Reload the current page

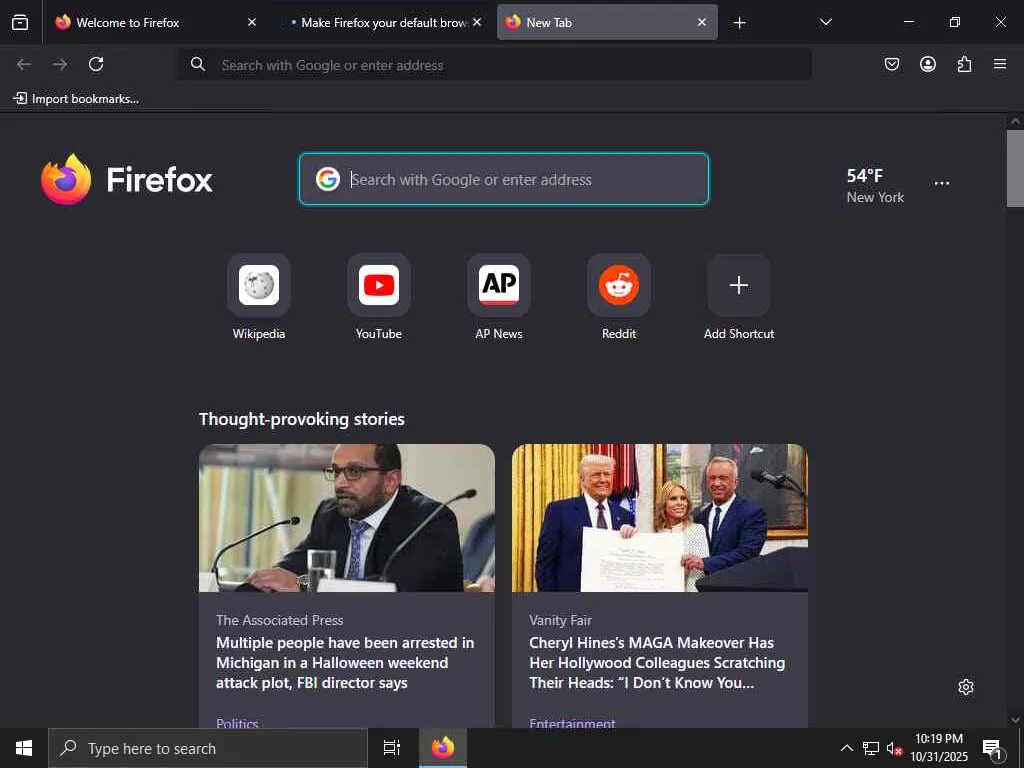96,64
